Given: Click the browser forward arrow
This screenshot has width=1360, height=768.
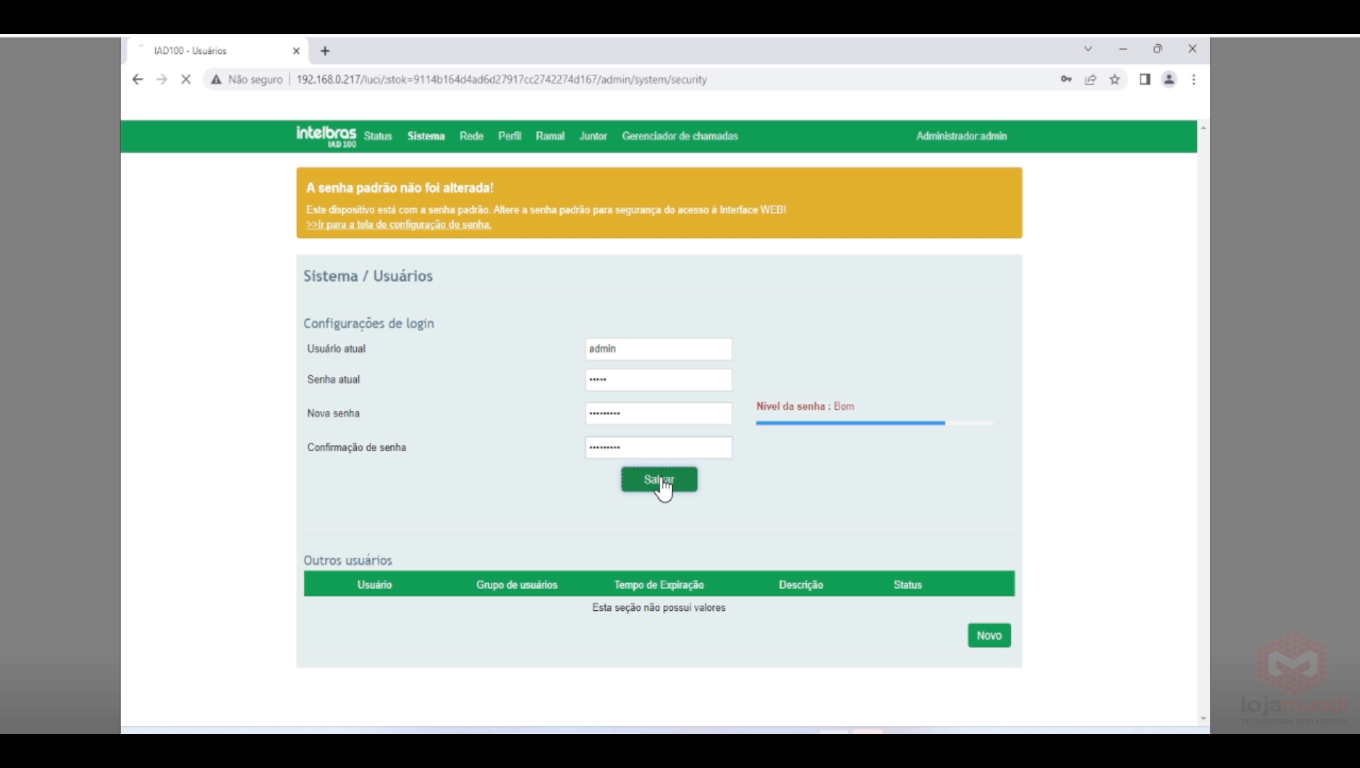Looking at the screenshot, I should point(162,79).
